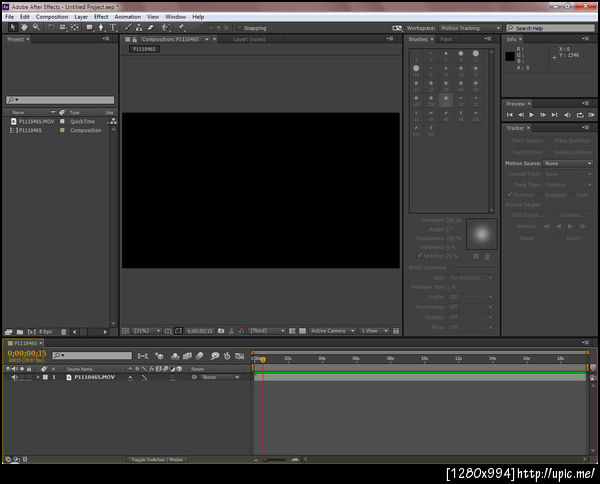Open the Parent None dropdown for layer
Screen dimensions: 600x484
click(x=220, y=377)
